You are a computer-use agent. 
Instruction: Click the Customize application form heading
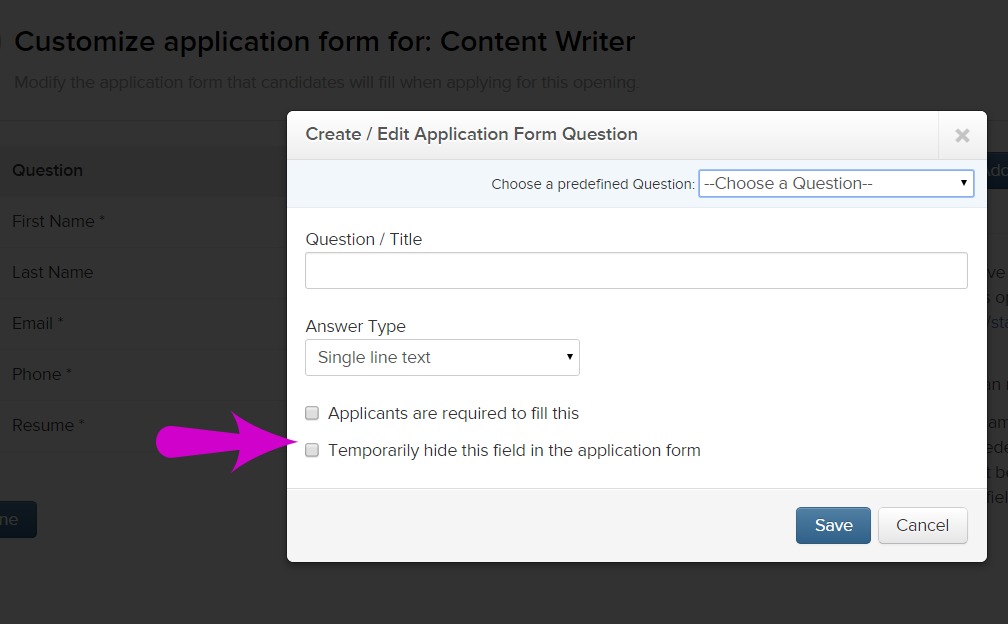point(325,42)
